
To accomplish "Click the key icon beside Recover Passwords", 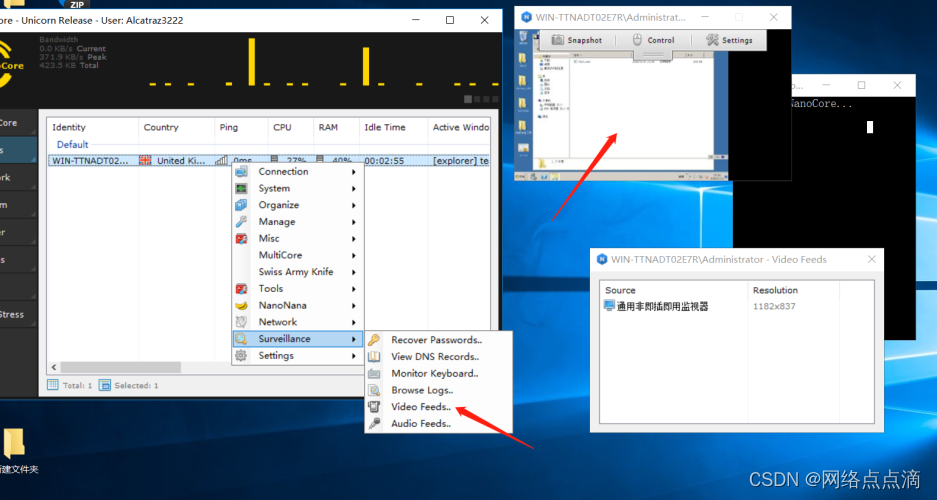I will [374, 340].
